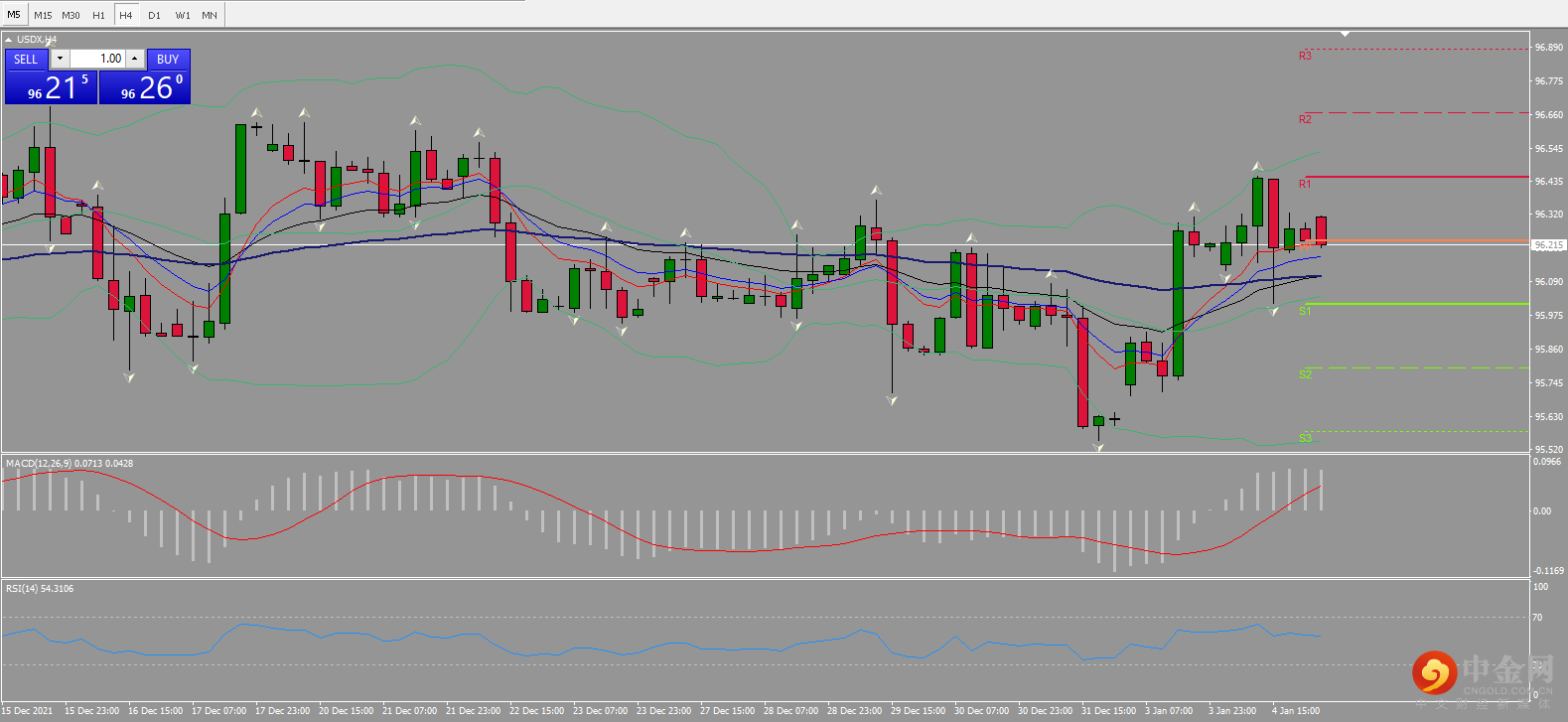Decrease volume with the down arrow
This screenshot has width=1568, height=722.
(x=61, y=59)
